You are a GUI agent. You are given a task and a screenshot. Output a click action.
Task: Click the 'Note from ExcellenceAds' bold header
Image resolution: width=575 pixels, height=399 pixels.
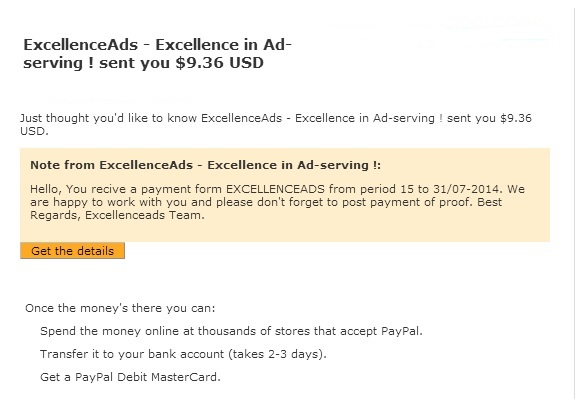pyautogui.click(x=205, y=165)
